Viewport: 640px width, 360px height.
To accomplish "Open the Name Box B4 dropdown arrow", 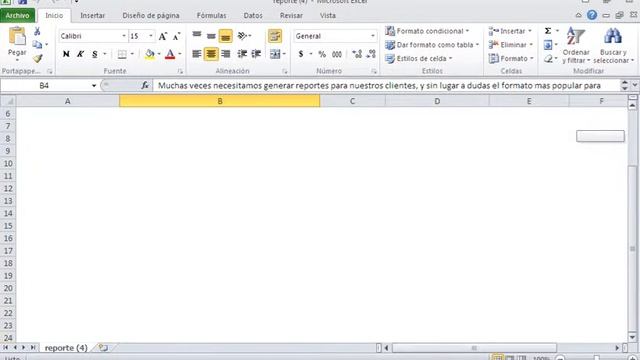I will click(94, 85).
